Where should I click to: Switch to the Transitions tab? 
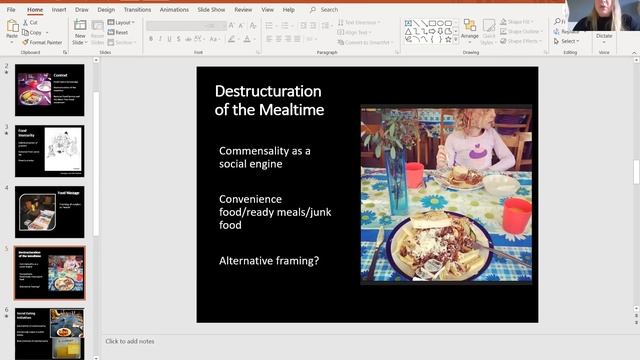click(x=137, y=9)
